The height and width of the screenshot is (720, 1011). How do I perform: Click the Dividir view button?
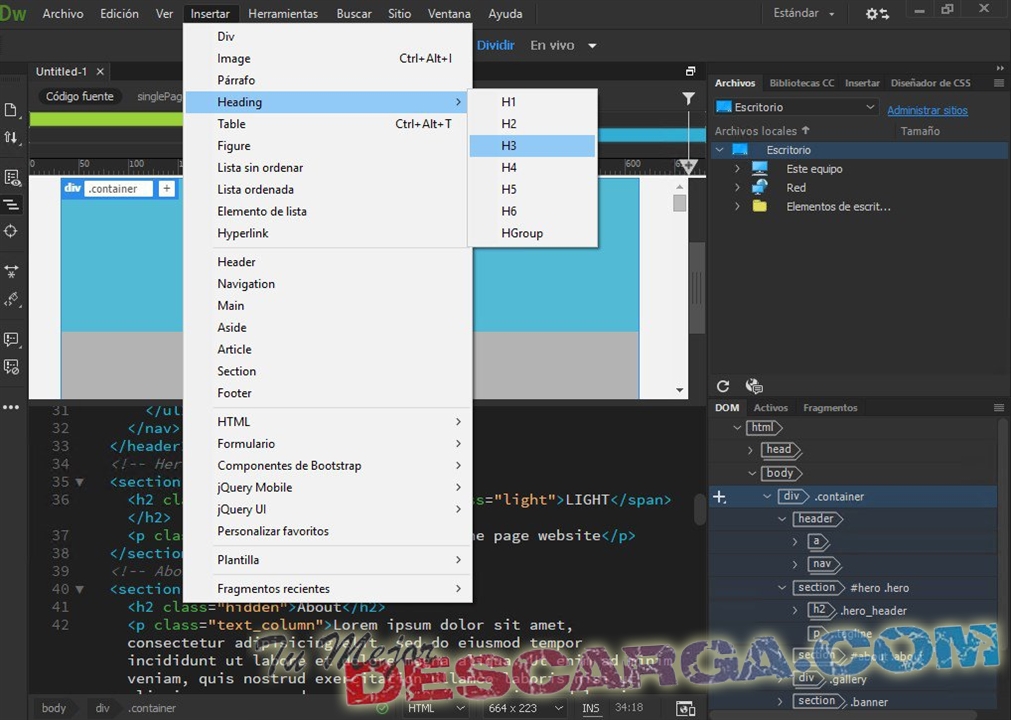[495, 45]
